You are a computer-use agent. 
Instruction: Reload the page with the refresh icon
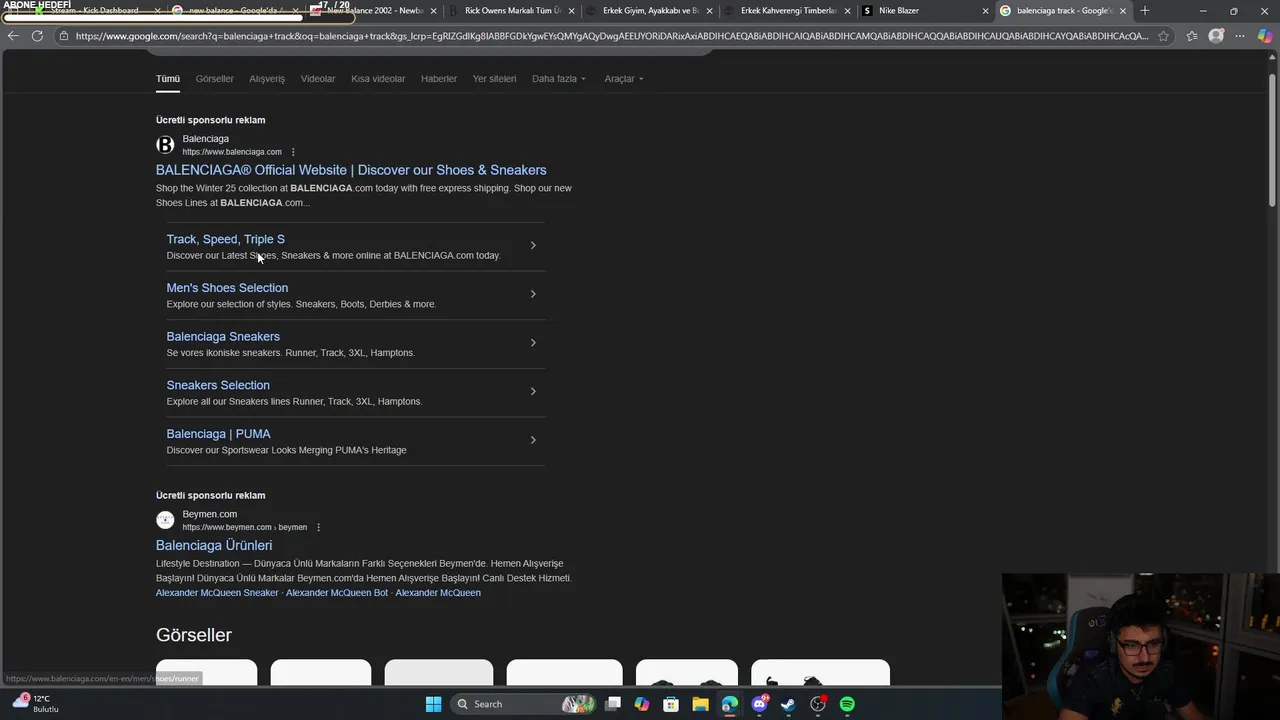coord(37,36)
